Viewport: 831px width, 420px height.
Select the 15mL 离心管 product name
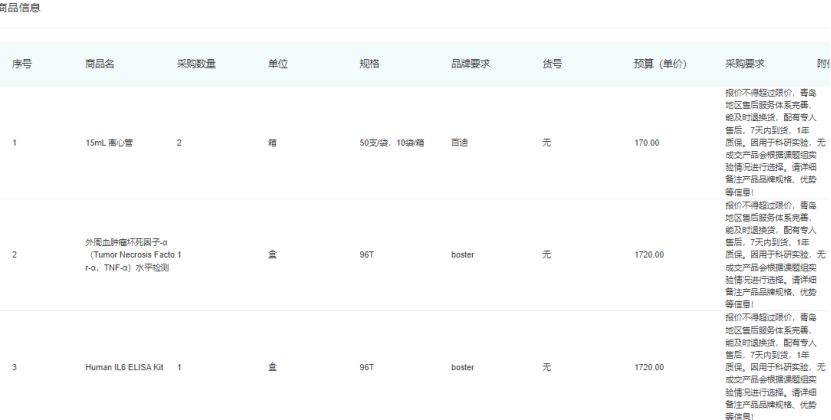[109, 143]
